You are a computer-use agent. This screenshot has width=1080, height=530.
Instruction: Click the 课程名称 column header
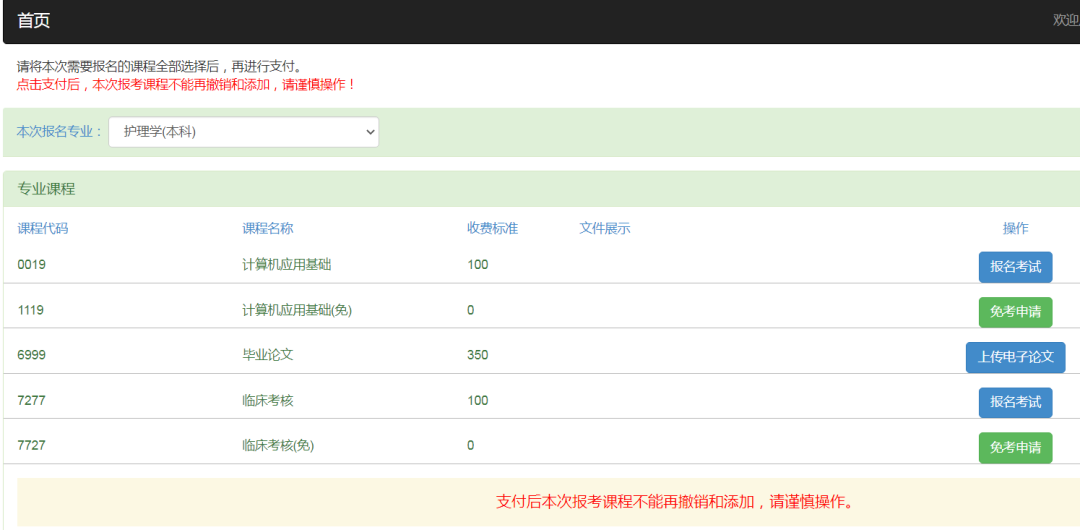point(268,228)
